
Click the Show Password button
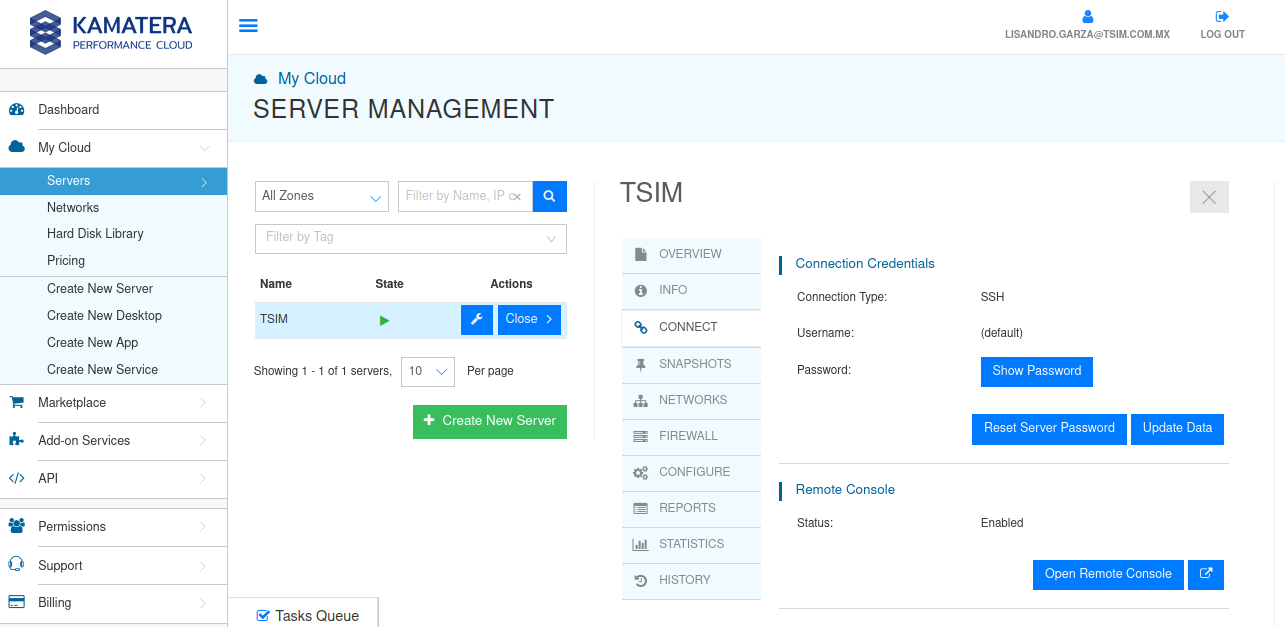click(1036, 371)
